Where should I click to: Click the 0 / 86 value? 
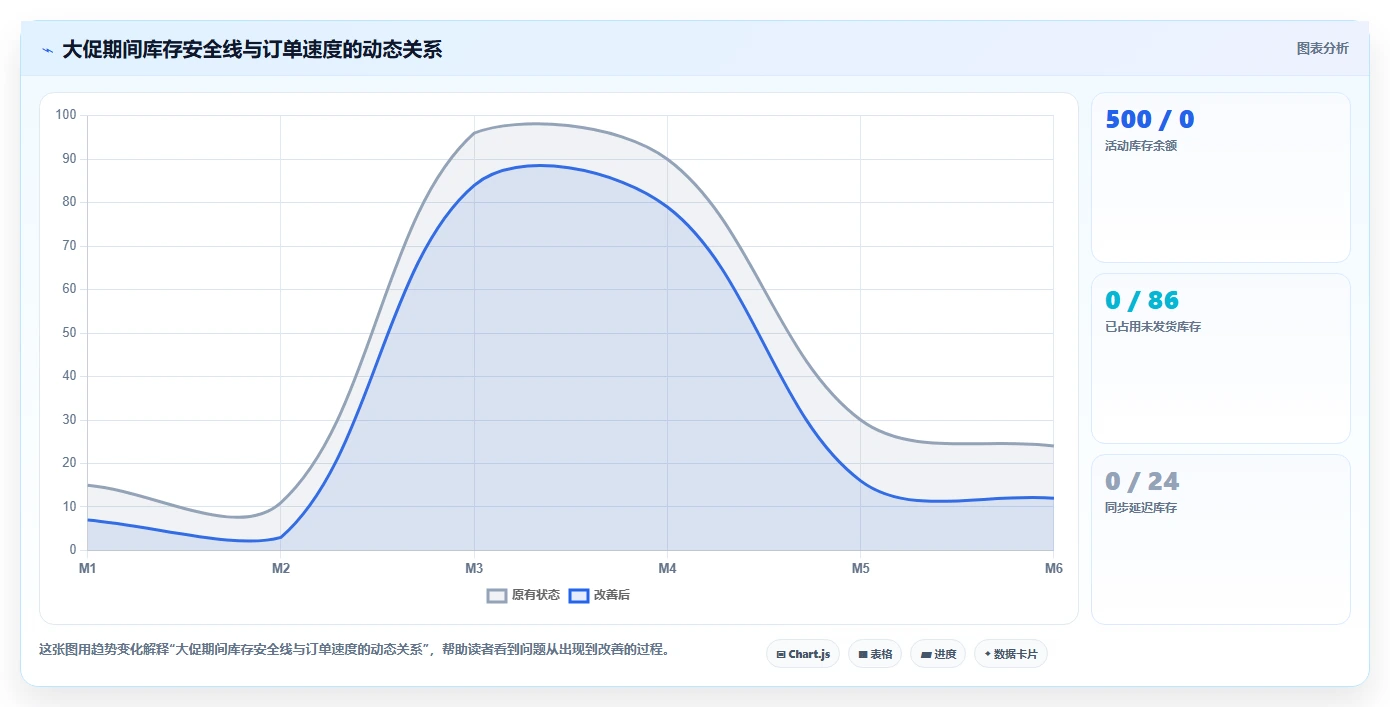click(x=1142, y=300)
